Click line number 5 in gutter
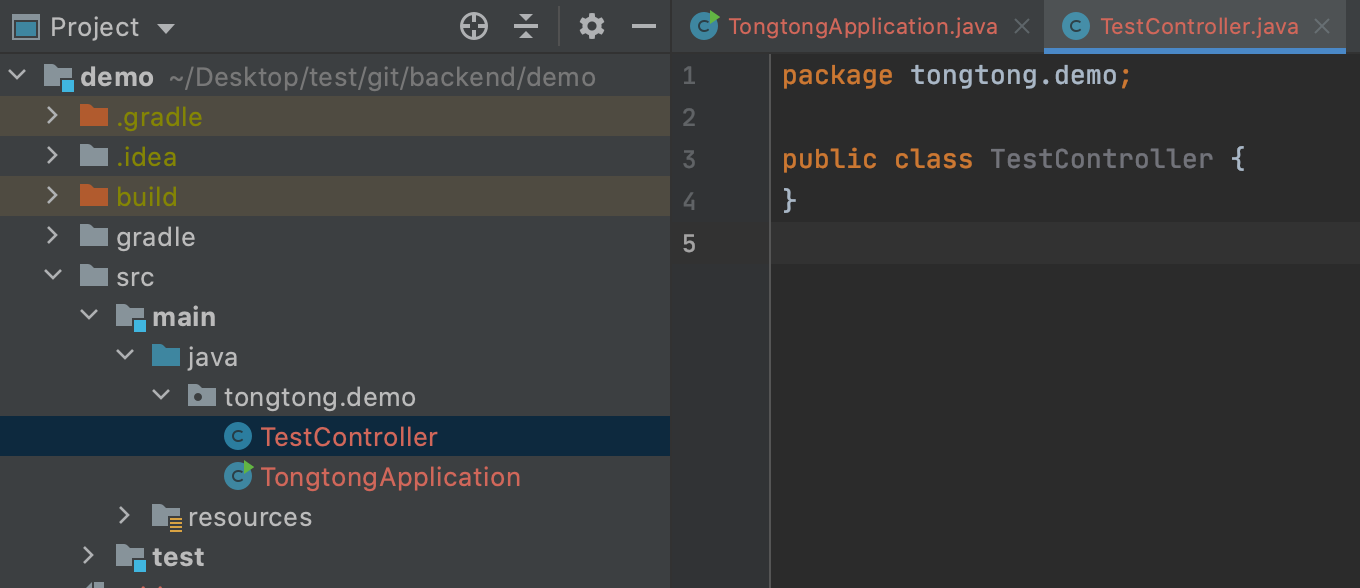Screen dimensions: 1360x588 (x=688, y=244)
